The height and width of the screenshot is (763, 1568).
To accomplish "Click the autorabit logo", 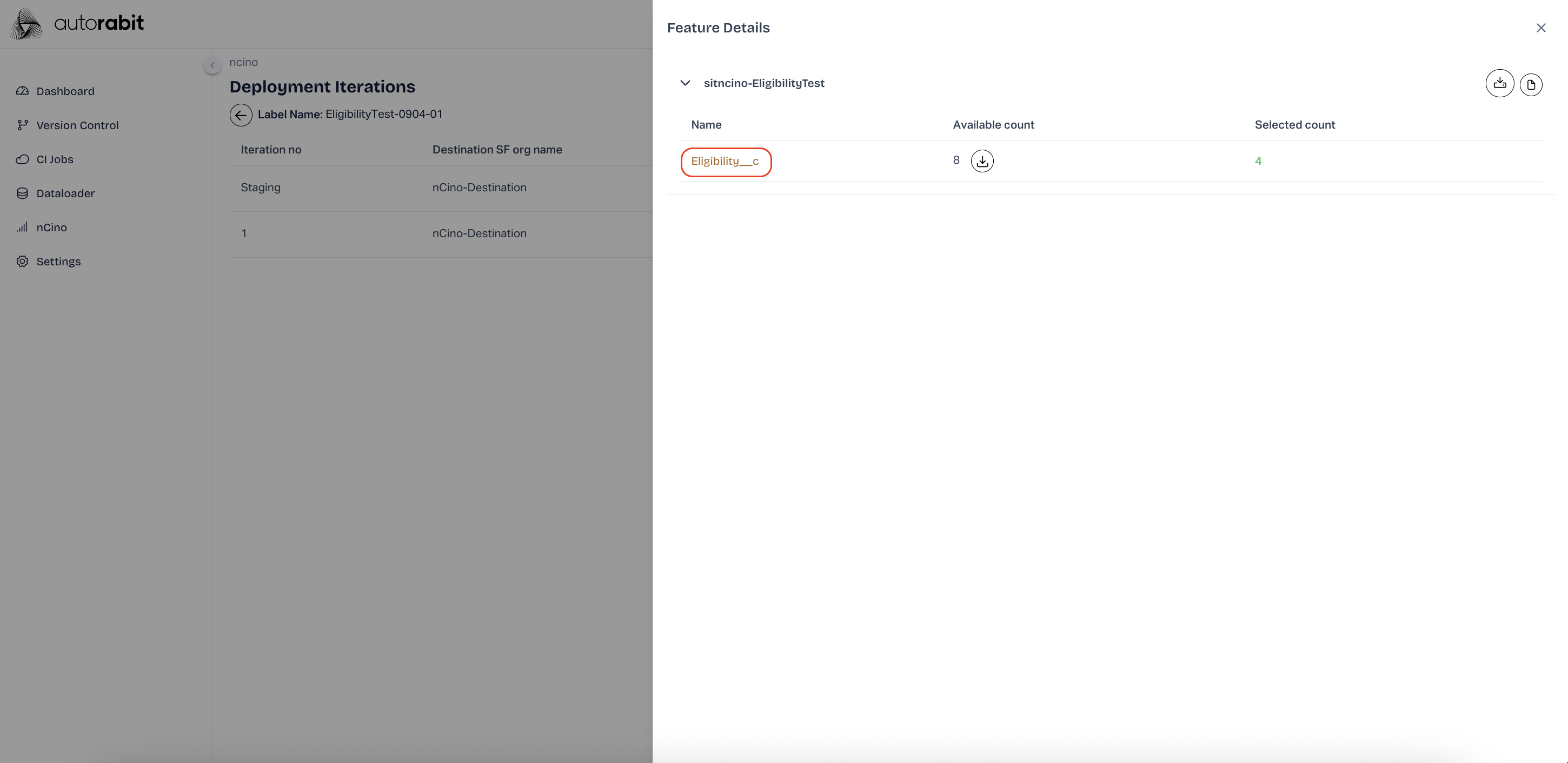I will tap(77, 24).
